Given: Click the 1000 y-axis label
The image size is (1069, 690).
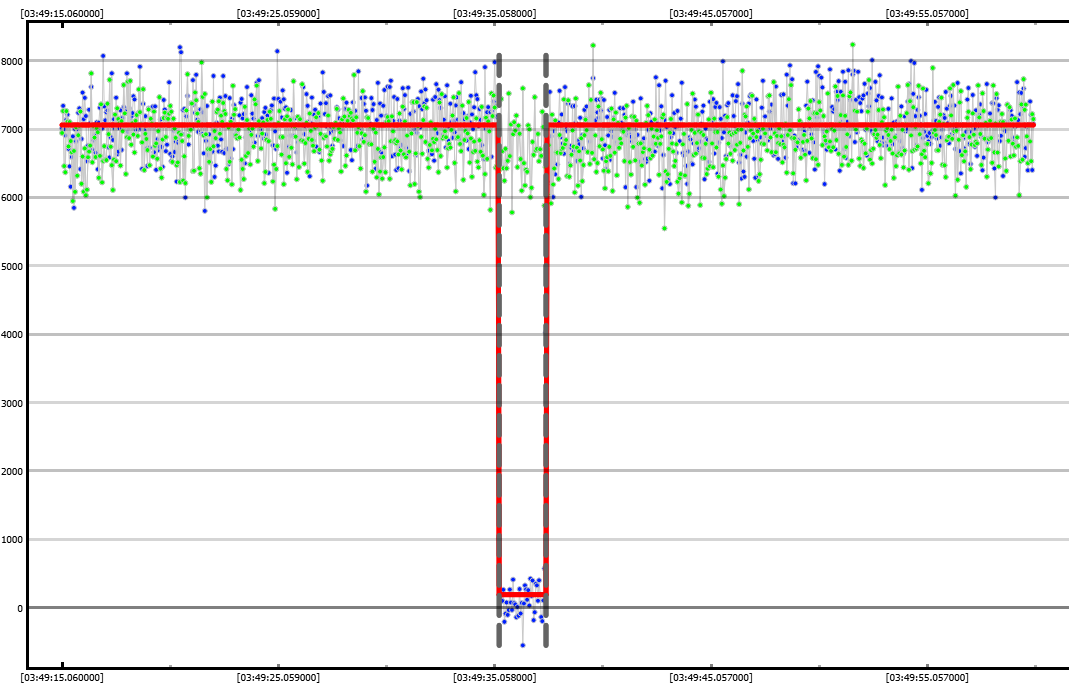Looking at the screenshot, I should click(12, 540).
